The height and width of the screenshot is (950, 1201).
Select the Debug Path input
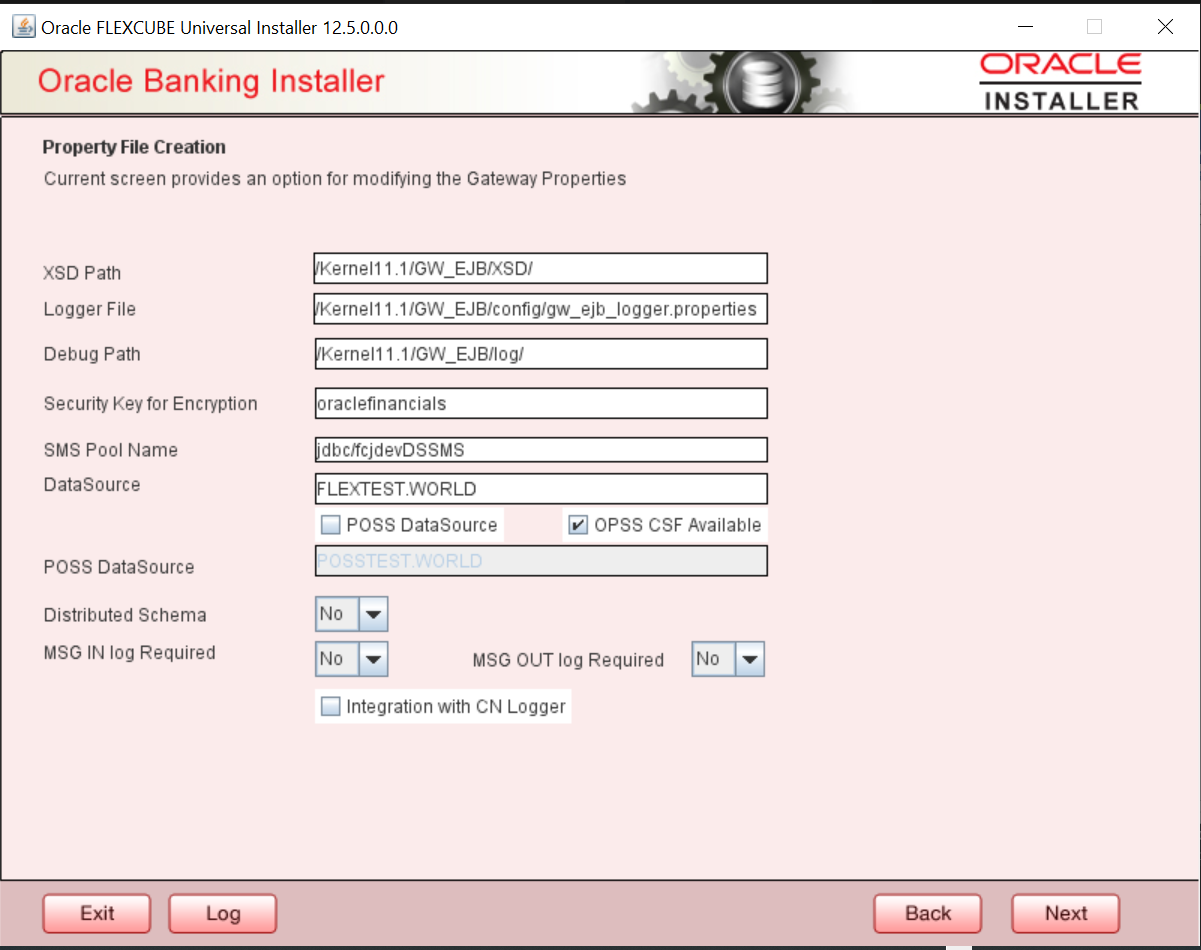point(541,354)
